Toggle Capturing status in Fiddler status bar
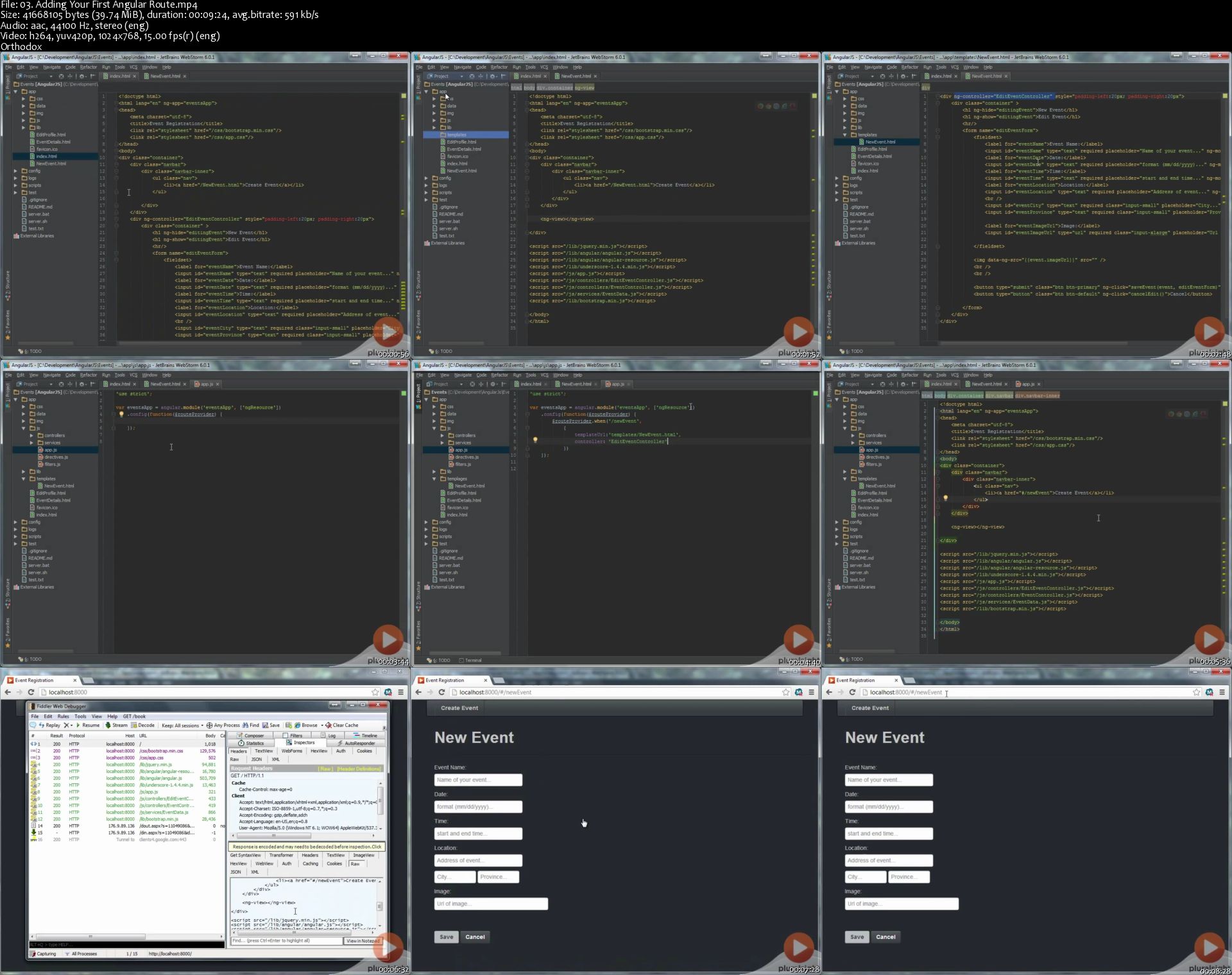Viewport: 1232px width, 975px height. (43, 954)
